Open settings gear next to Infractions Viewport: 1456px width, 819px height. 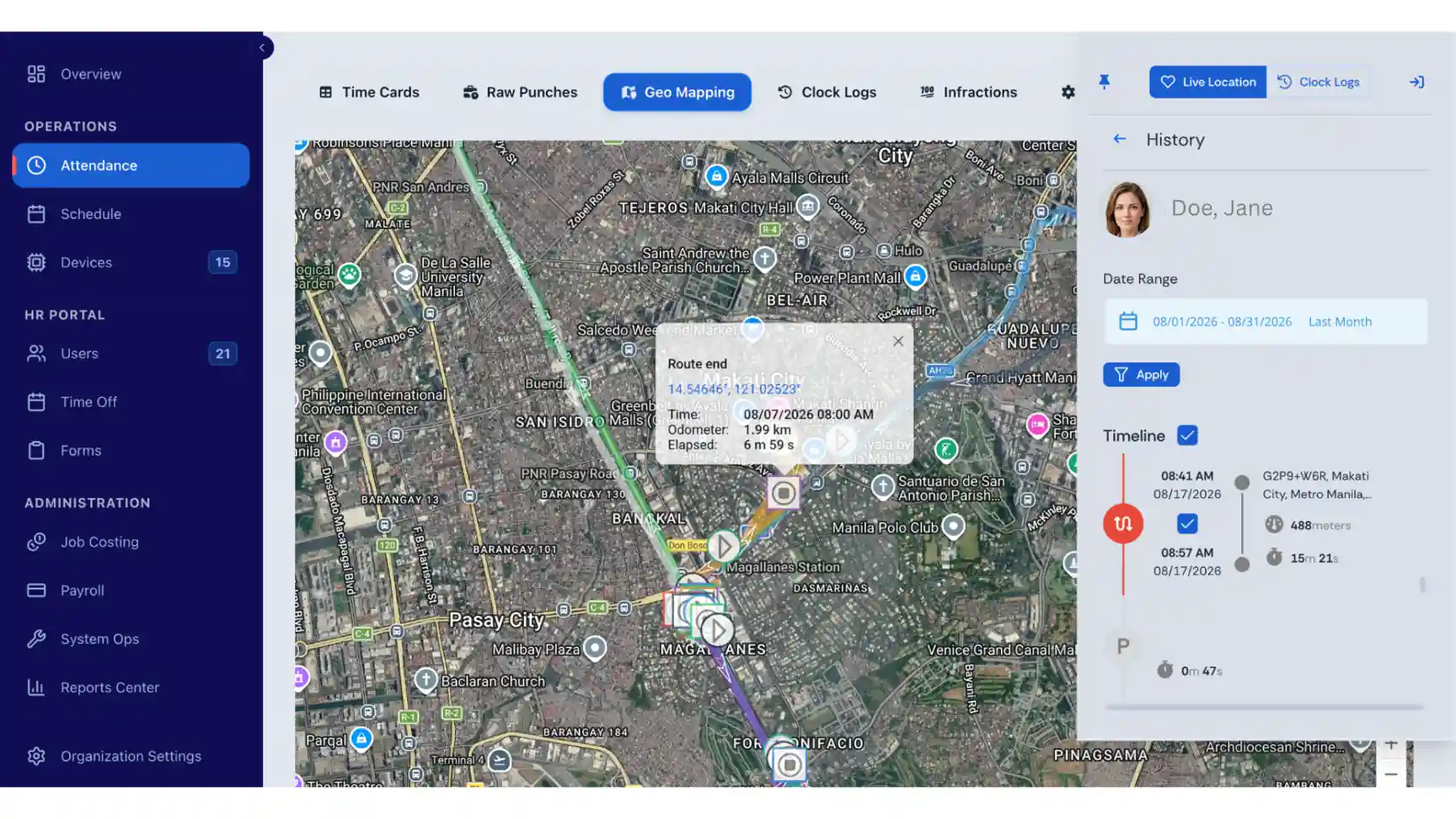1068,92
